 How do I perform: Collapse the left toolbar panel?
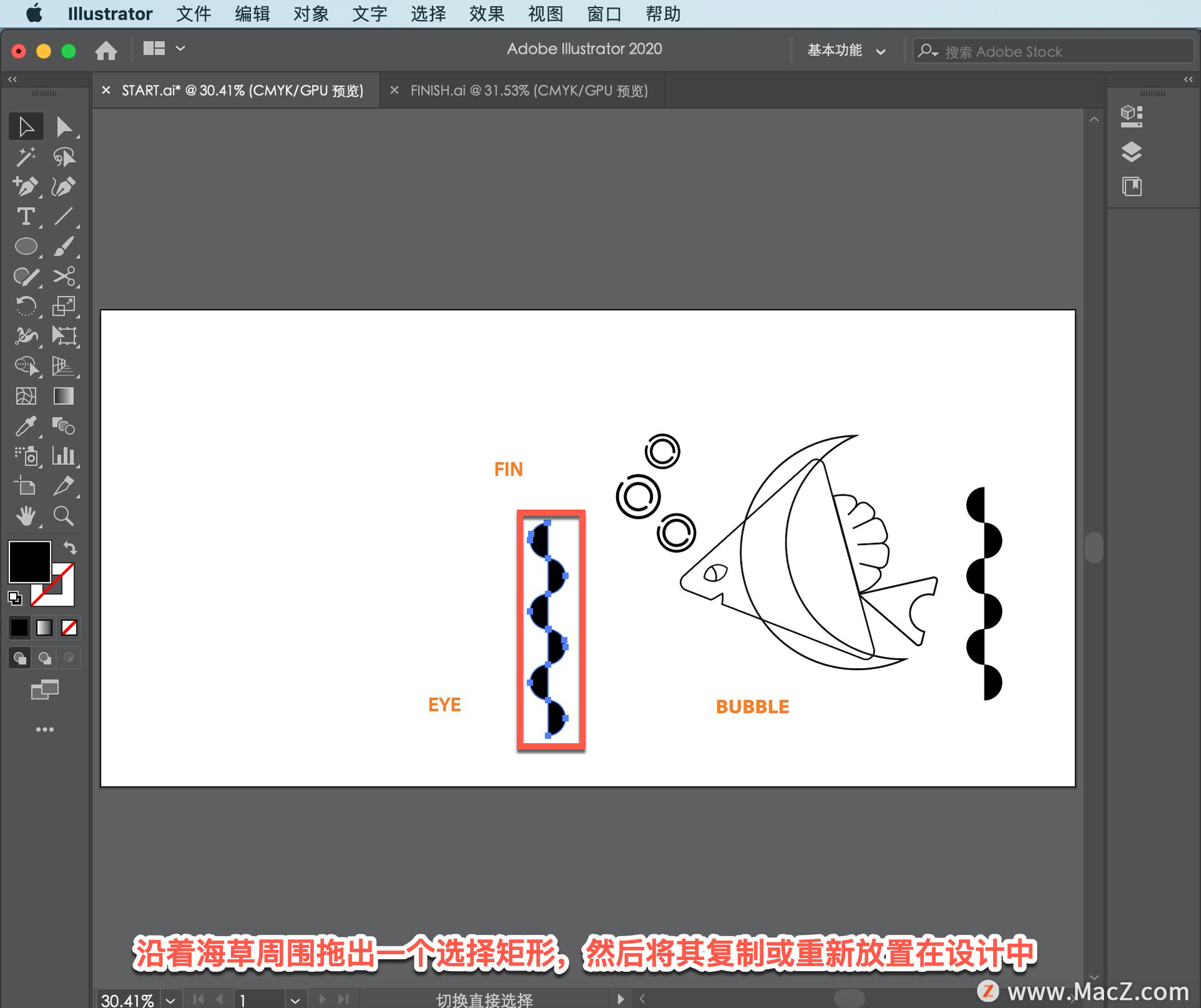(x=13, y=79)
